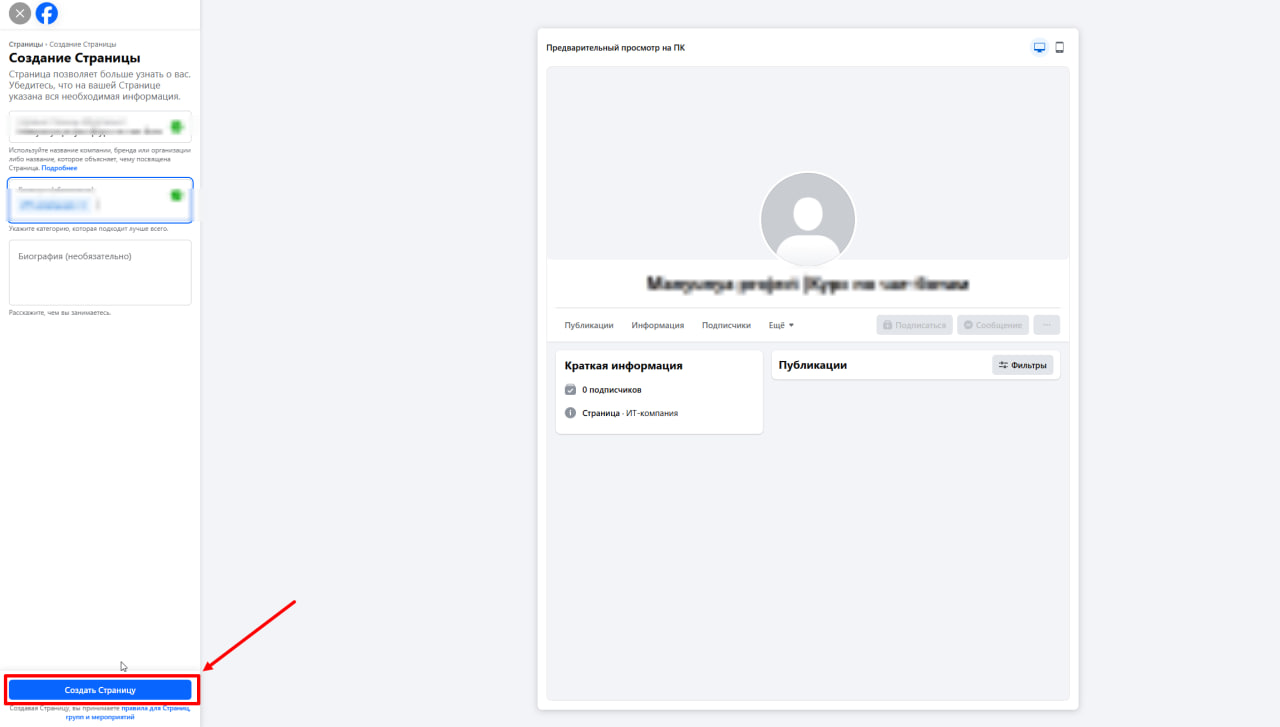The height and width of the screenshot is (727, 1280).
Task: Open the Фильтры filters button
Action: click(x=1022, y=365)
